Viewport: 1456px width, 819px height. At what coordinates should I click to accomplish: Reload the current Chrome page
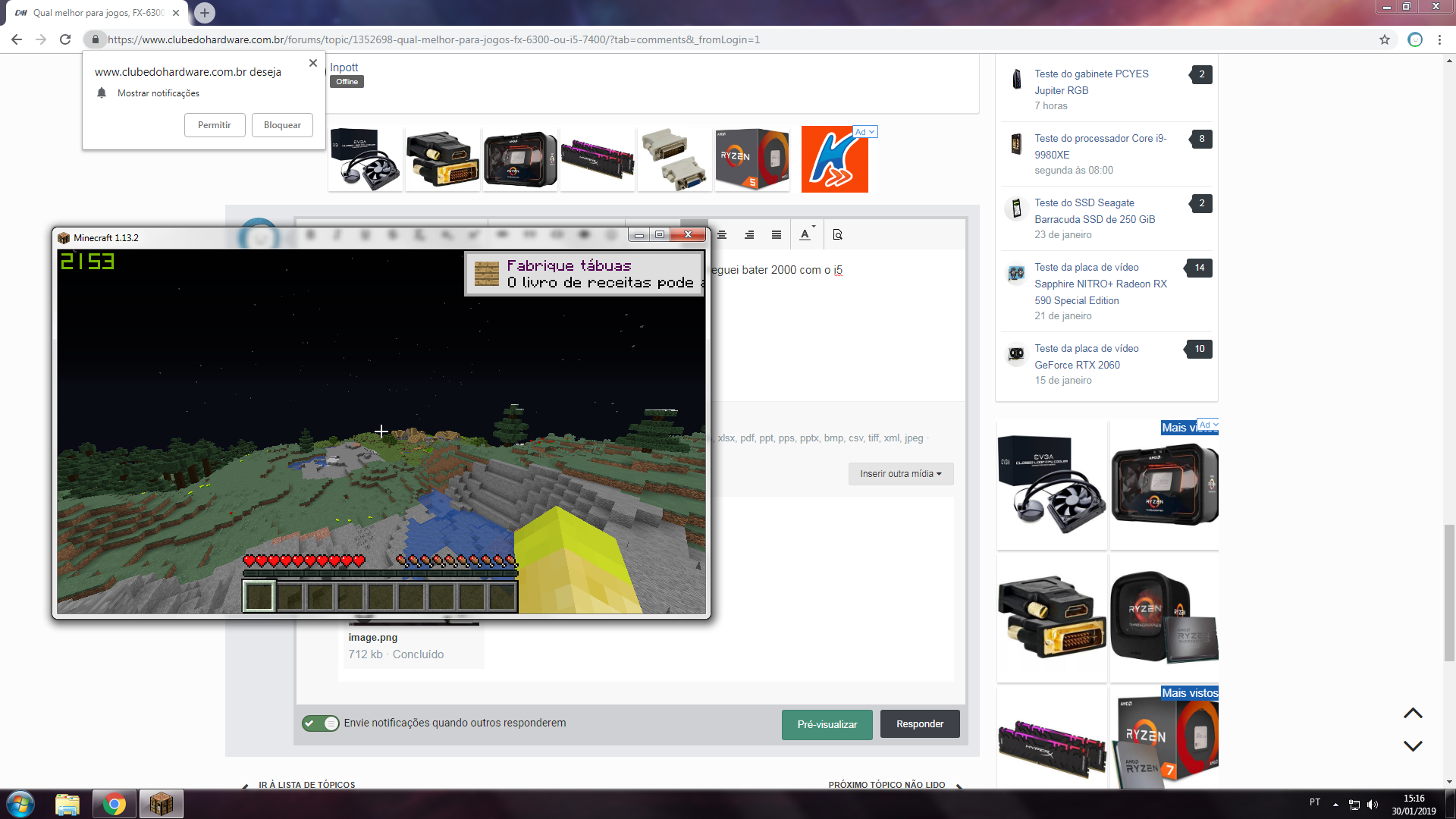pos(65,39)
